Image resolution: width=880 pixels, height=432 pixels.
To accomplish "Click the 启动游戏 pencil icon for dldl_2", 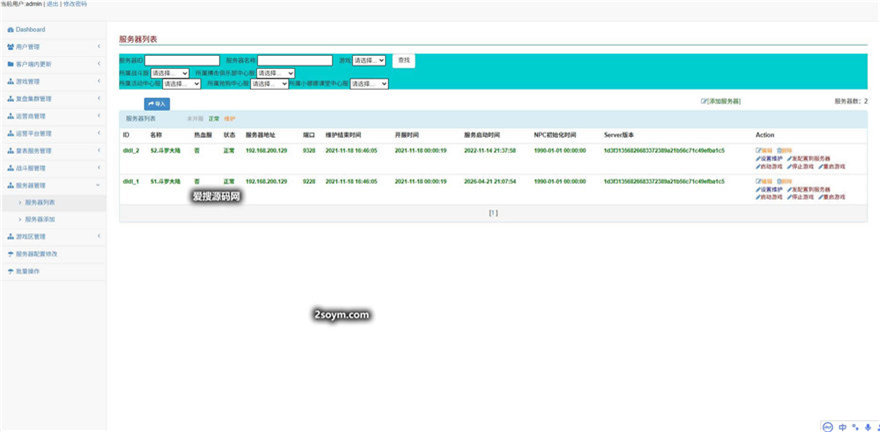I will click(x=759, y=166).
